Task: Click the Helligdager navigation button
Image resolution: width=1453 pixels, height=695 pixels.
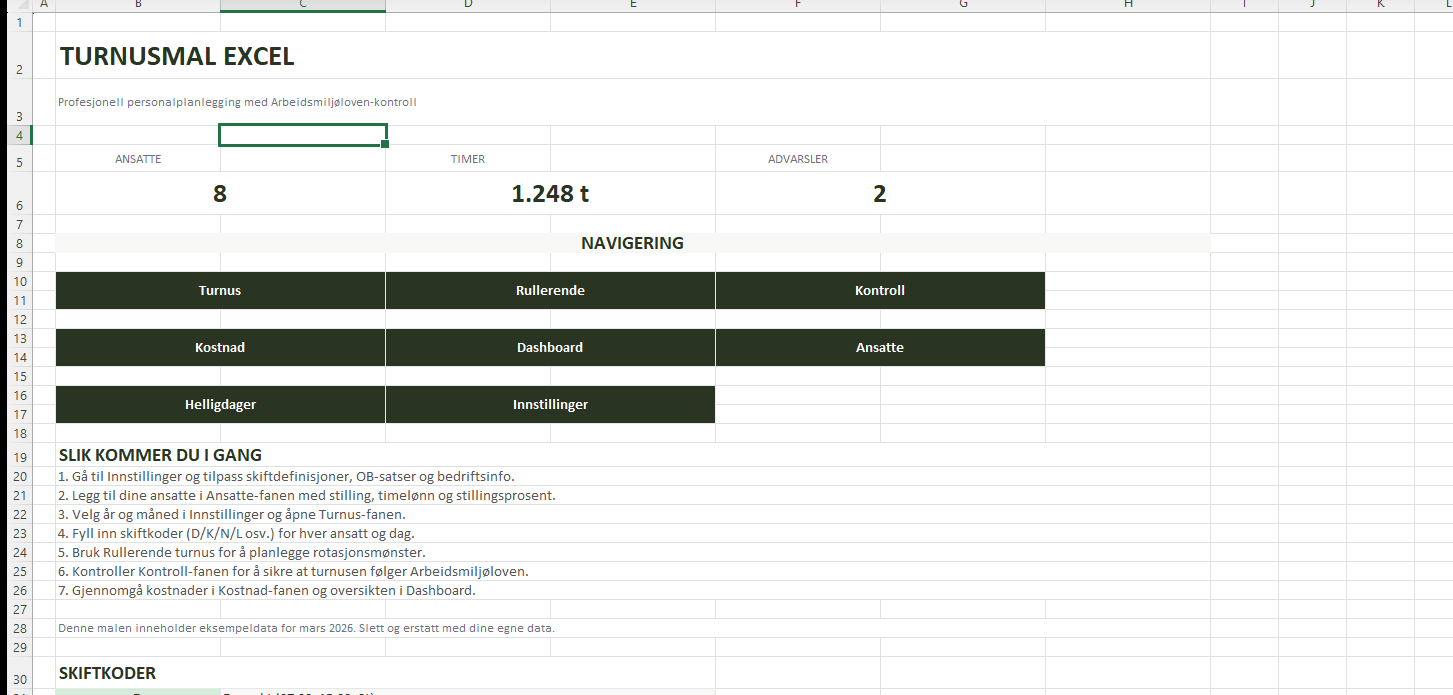Action: point(220,405)
